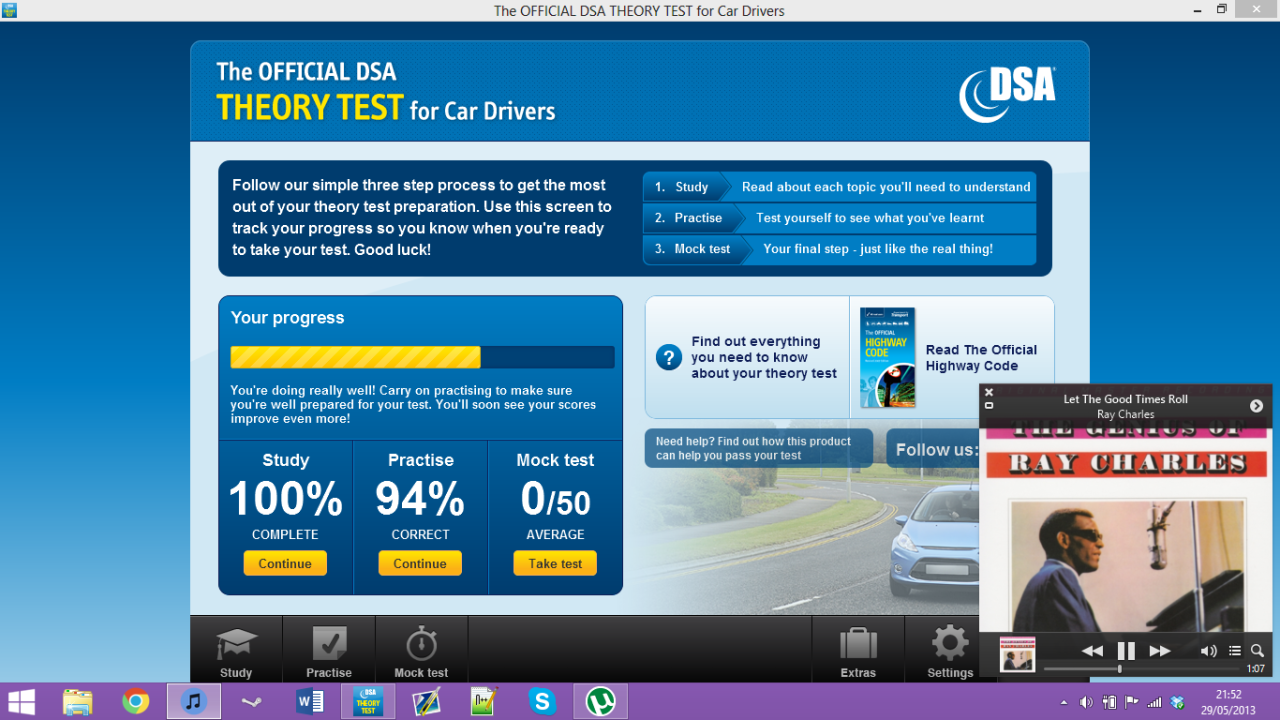
Task: Click the network signal tray icon
Action: [1155, 703]
